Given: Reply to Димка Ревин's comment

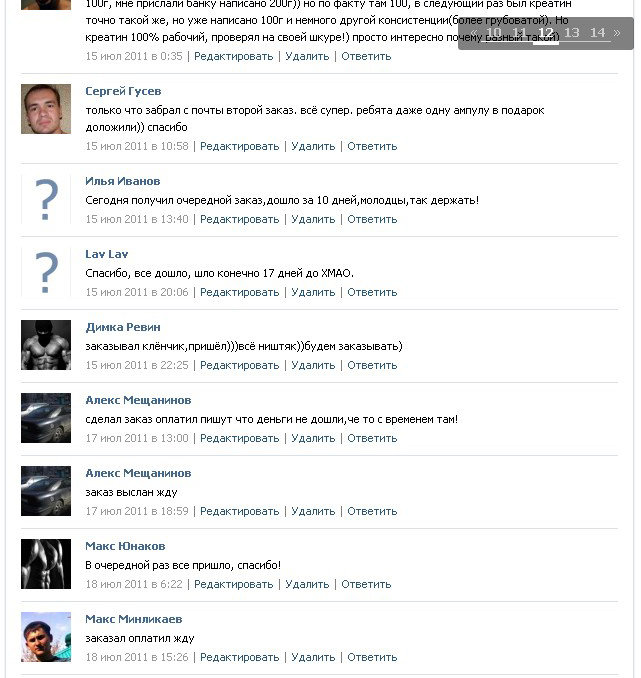Looking at the screenshot, I should (372, 365).
